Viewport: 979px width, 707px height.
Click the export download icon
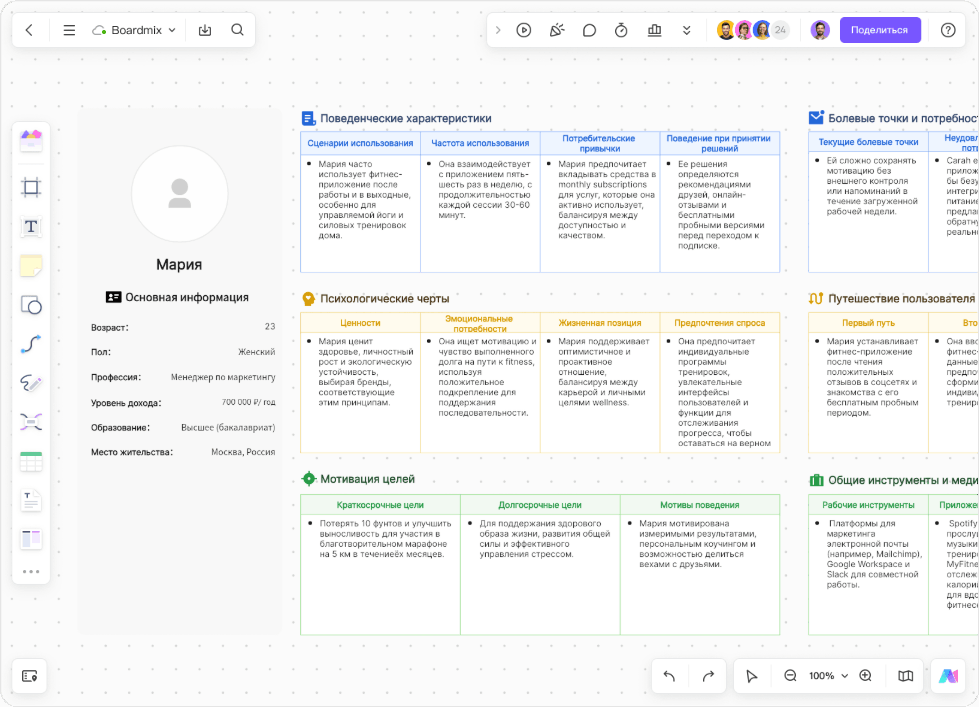(x=205, y=30)
